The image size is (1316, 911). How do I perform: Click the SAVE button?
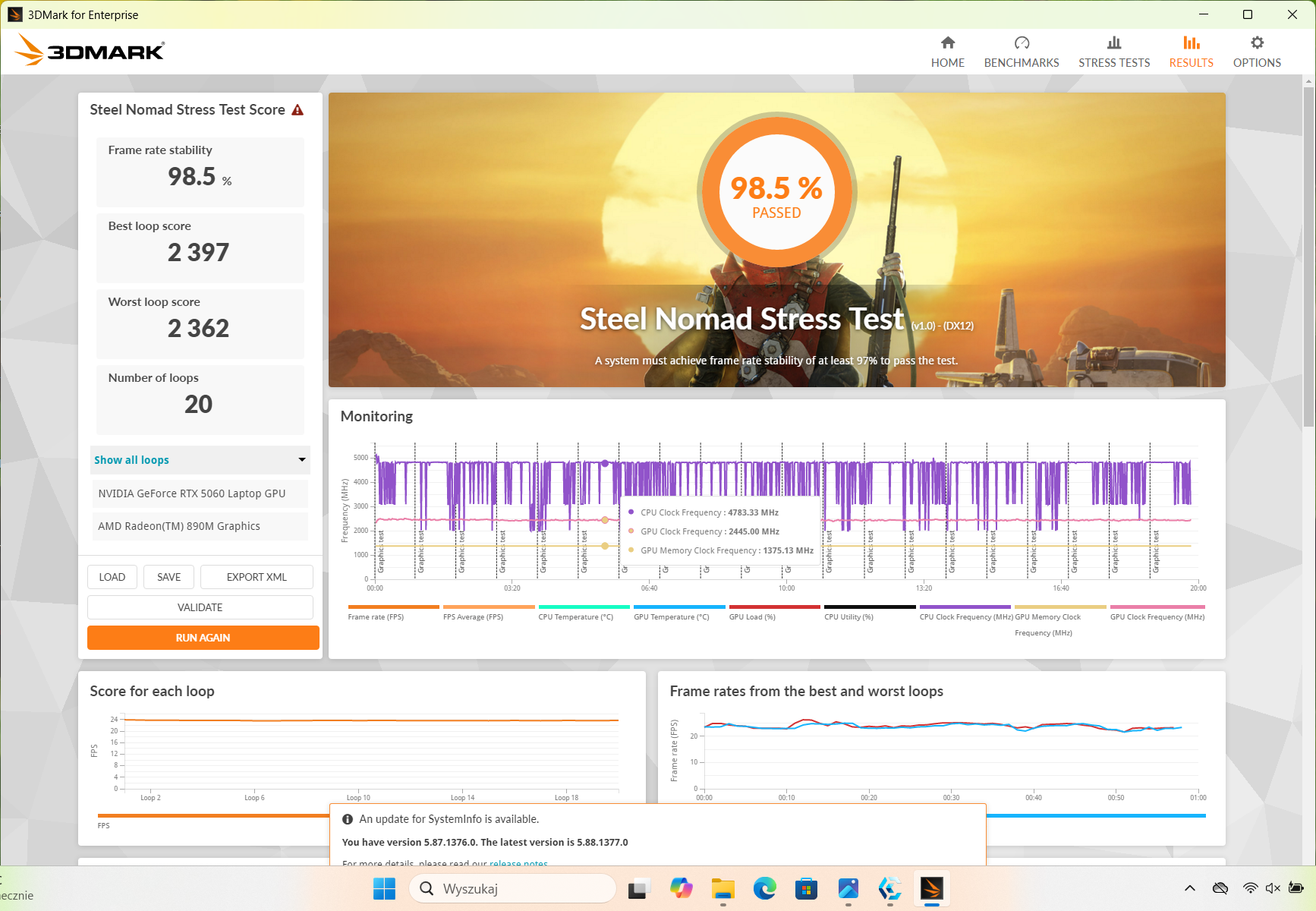(x=169, y=577)
